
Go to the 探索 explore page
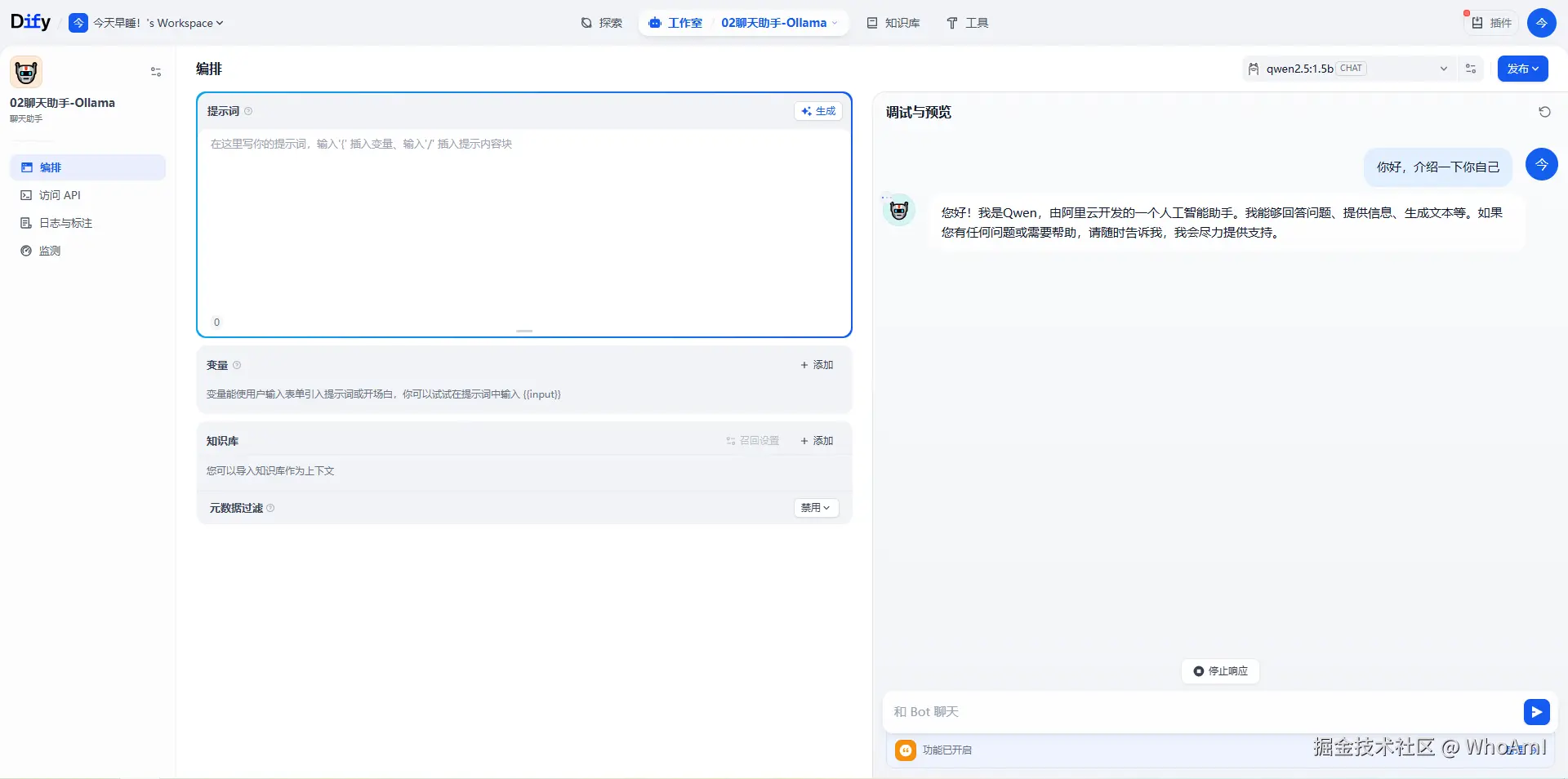tap(601, 23)
